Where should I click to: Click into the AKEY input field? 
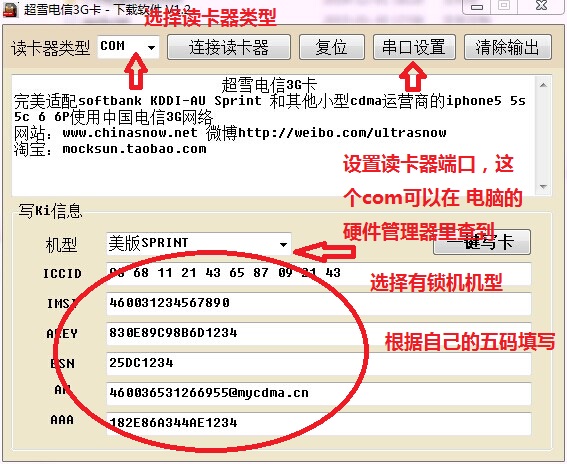pyautogui.click(x=319, y=333)
